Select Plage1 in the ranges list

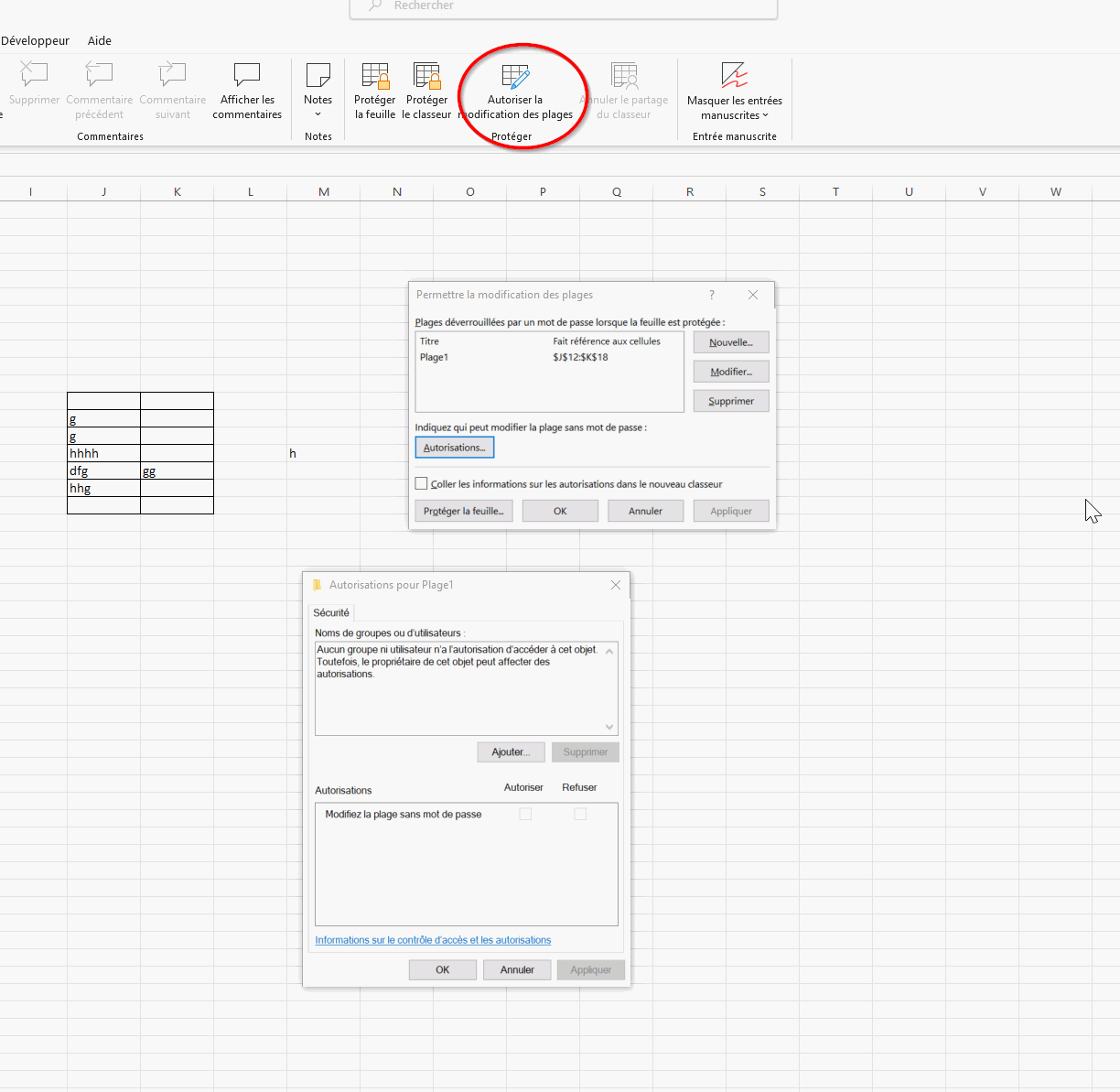coord(435,357)
